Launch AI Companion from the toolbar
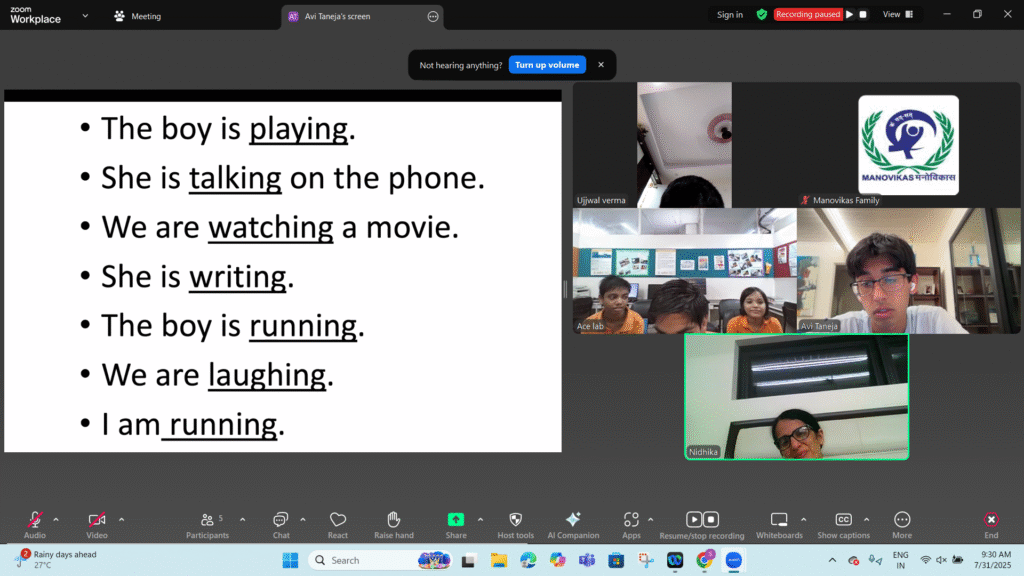The image size is (1024, 576). (x=573, y=520)
